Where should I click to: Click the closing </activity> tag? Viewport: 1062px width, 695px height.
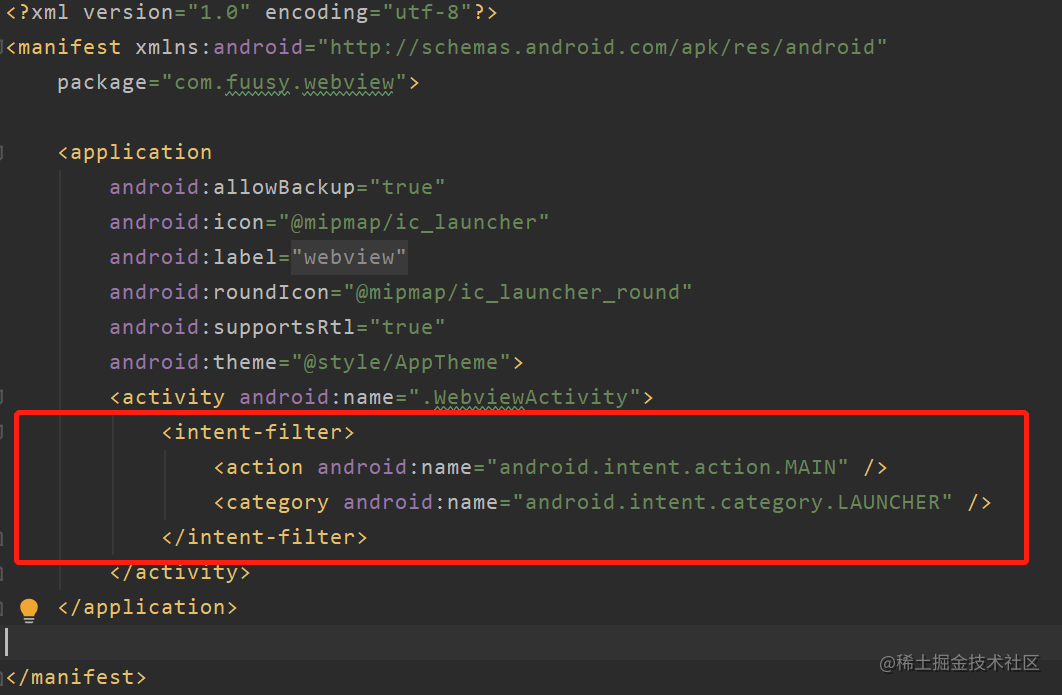click(180, 572)
